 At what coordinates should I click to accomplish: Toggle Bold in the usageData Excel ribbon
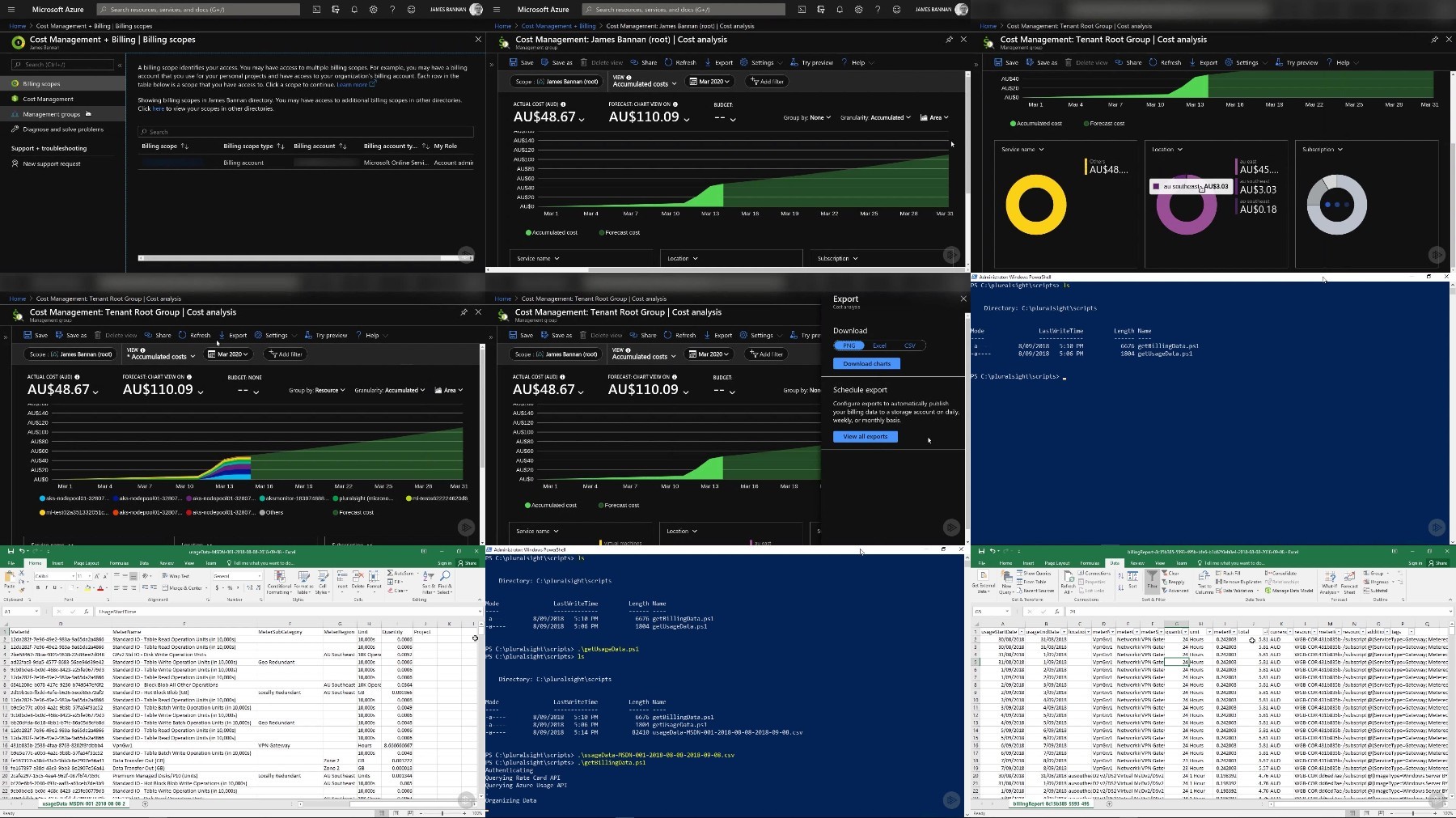(x=37, y=587)
